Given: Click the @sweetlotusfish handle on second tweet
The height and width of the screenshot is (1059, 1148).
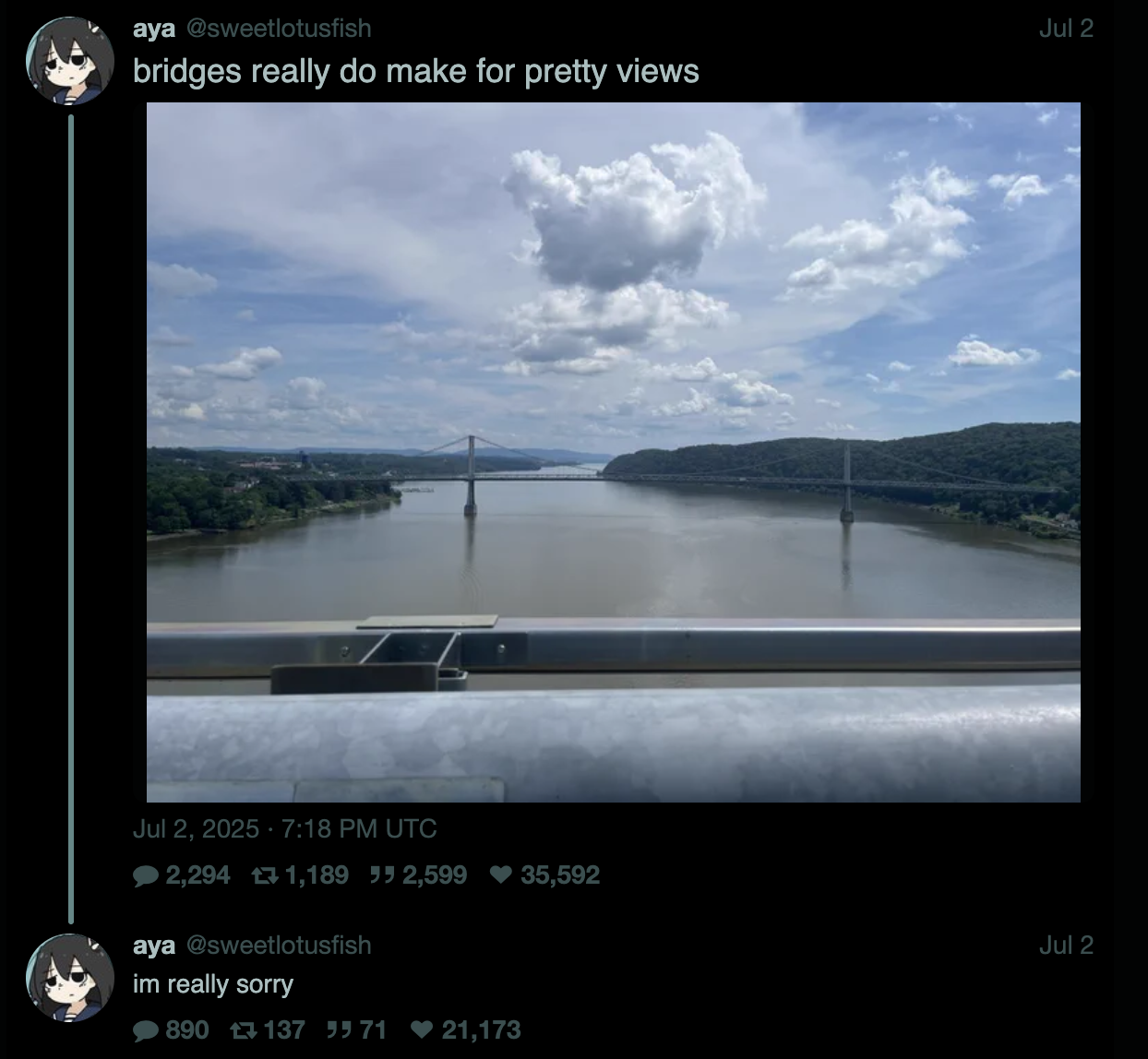Looking at the screenshot, I should [279, 946].
